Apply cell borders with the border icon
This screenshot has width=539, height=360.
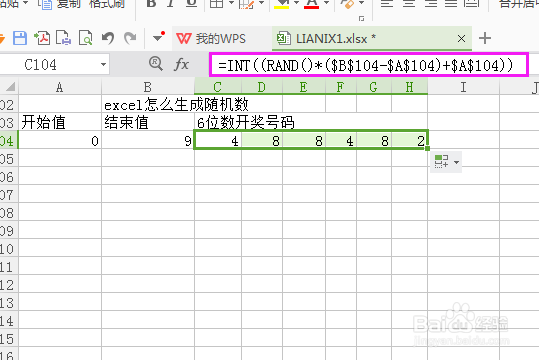point(217,3)
